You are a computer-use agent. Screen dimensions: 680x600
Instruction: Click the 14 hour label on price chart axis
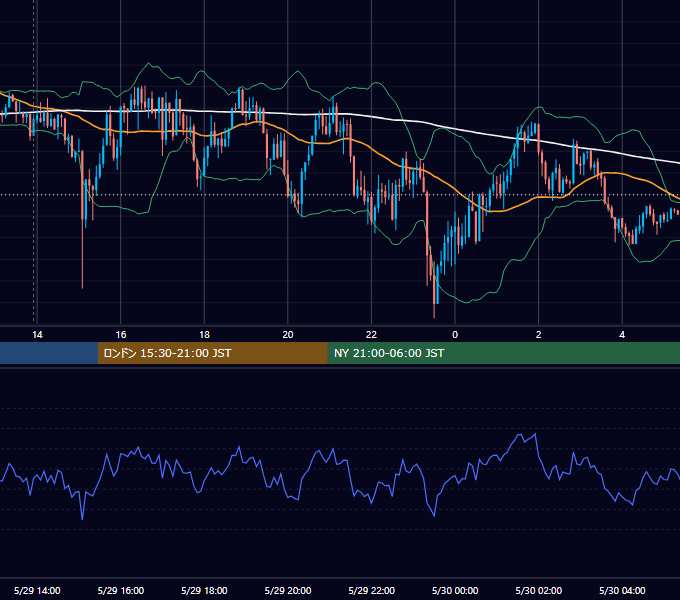pos(37,335)
